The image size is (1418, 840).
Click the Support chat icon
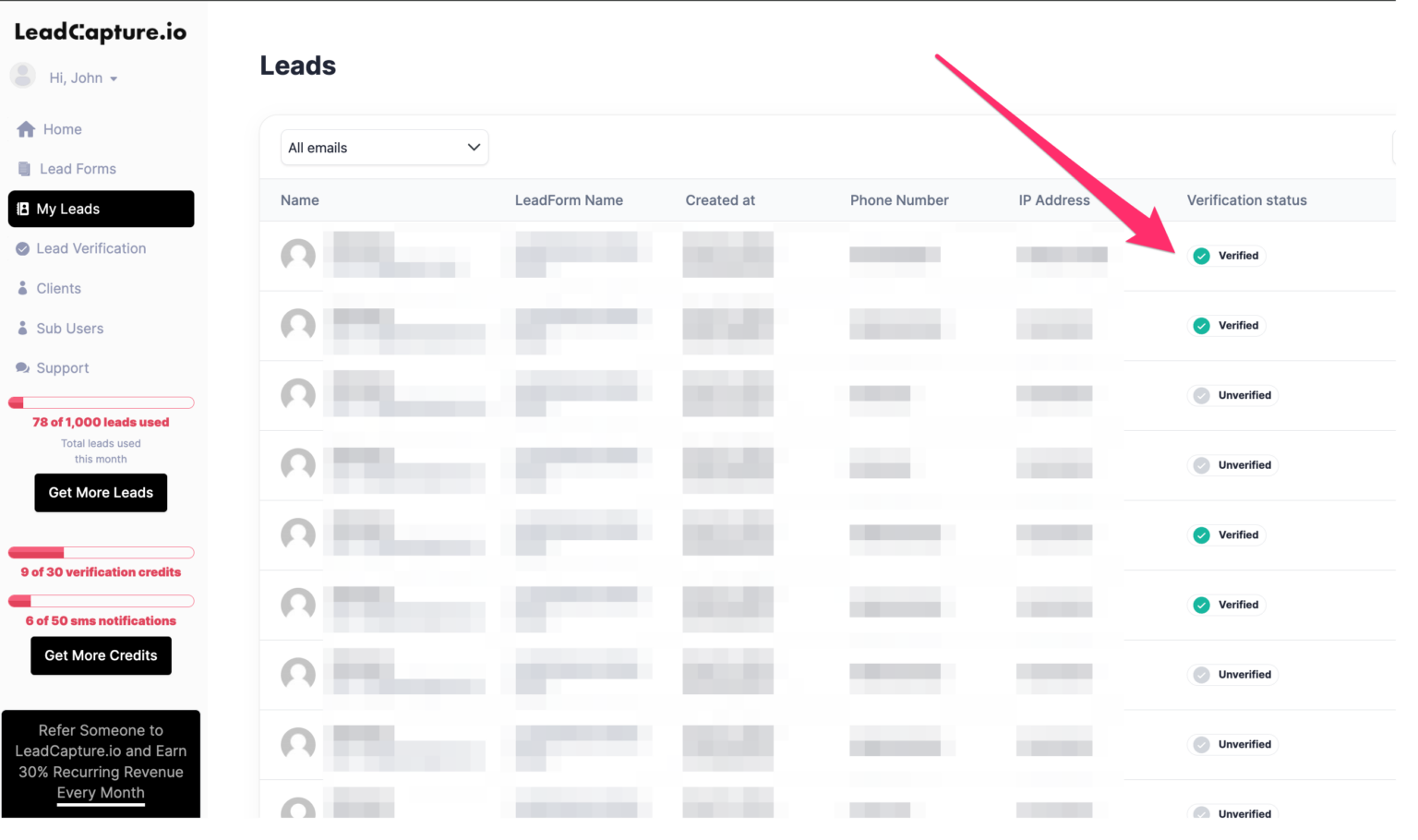click(x=23, y=367)
